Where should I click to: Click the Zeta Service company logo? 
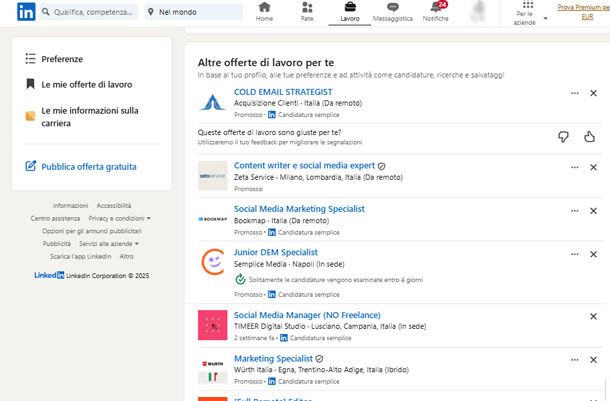pos(212,176)
